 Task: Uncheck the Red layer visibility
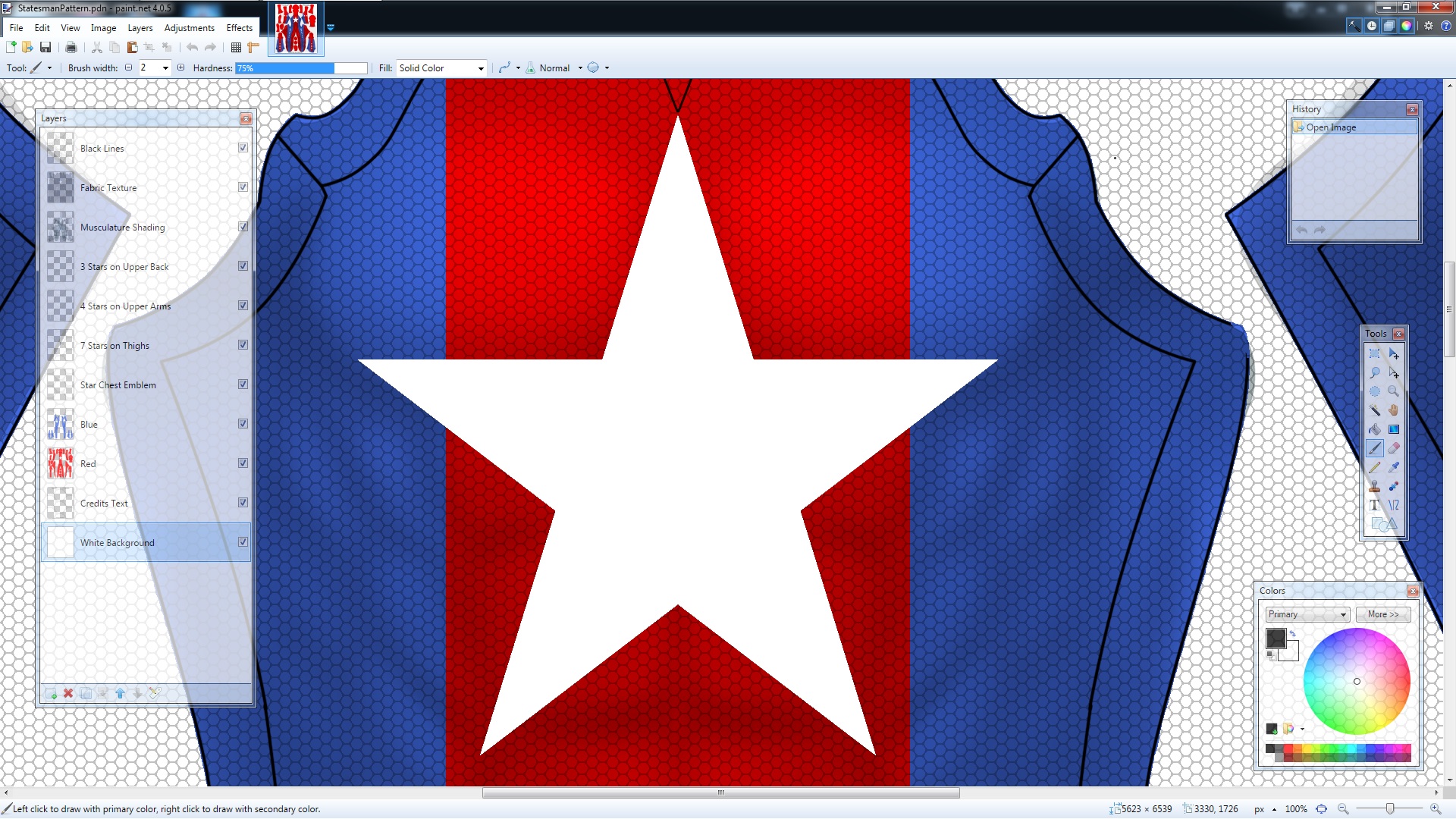(243, 463)
